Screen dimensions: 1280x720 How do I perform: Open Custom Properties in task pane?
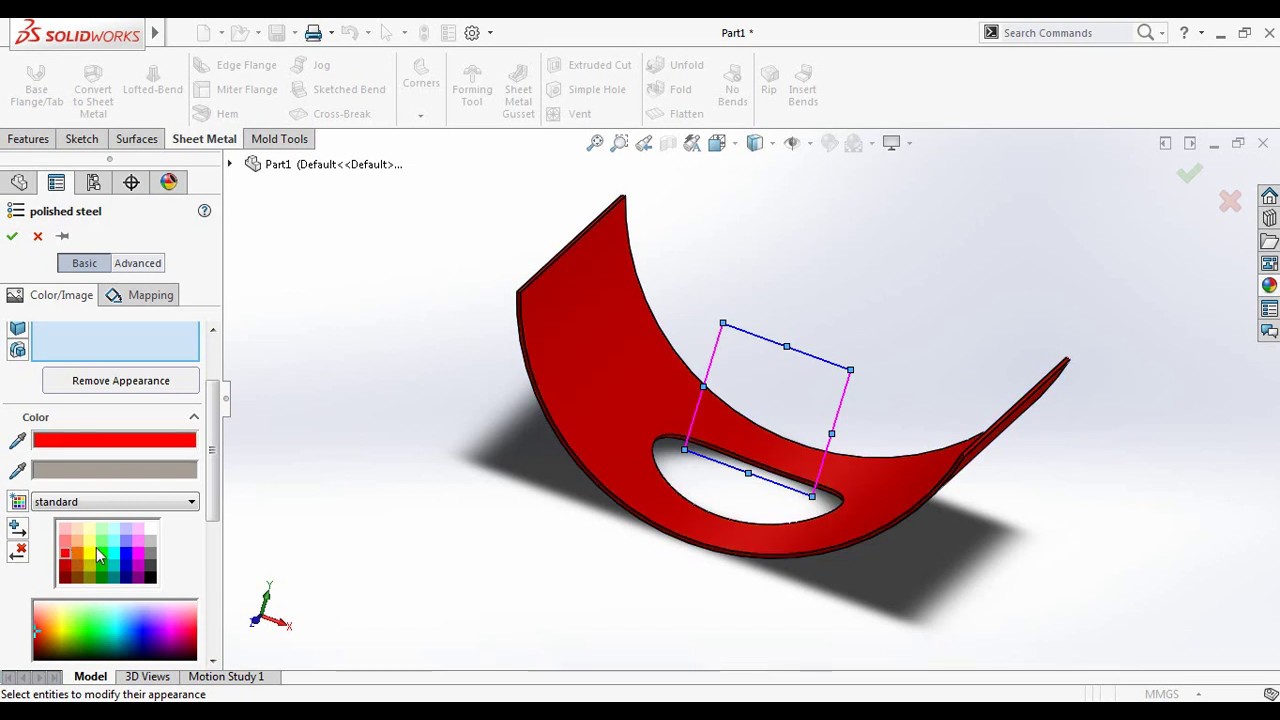point(1269,309)
